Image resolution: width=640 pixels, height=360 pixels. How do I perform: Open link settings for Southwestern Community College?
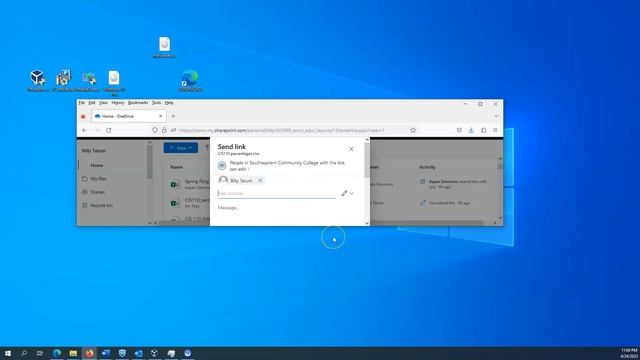pyautogui.click(x=287, y=166)
